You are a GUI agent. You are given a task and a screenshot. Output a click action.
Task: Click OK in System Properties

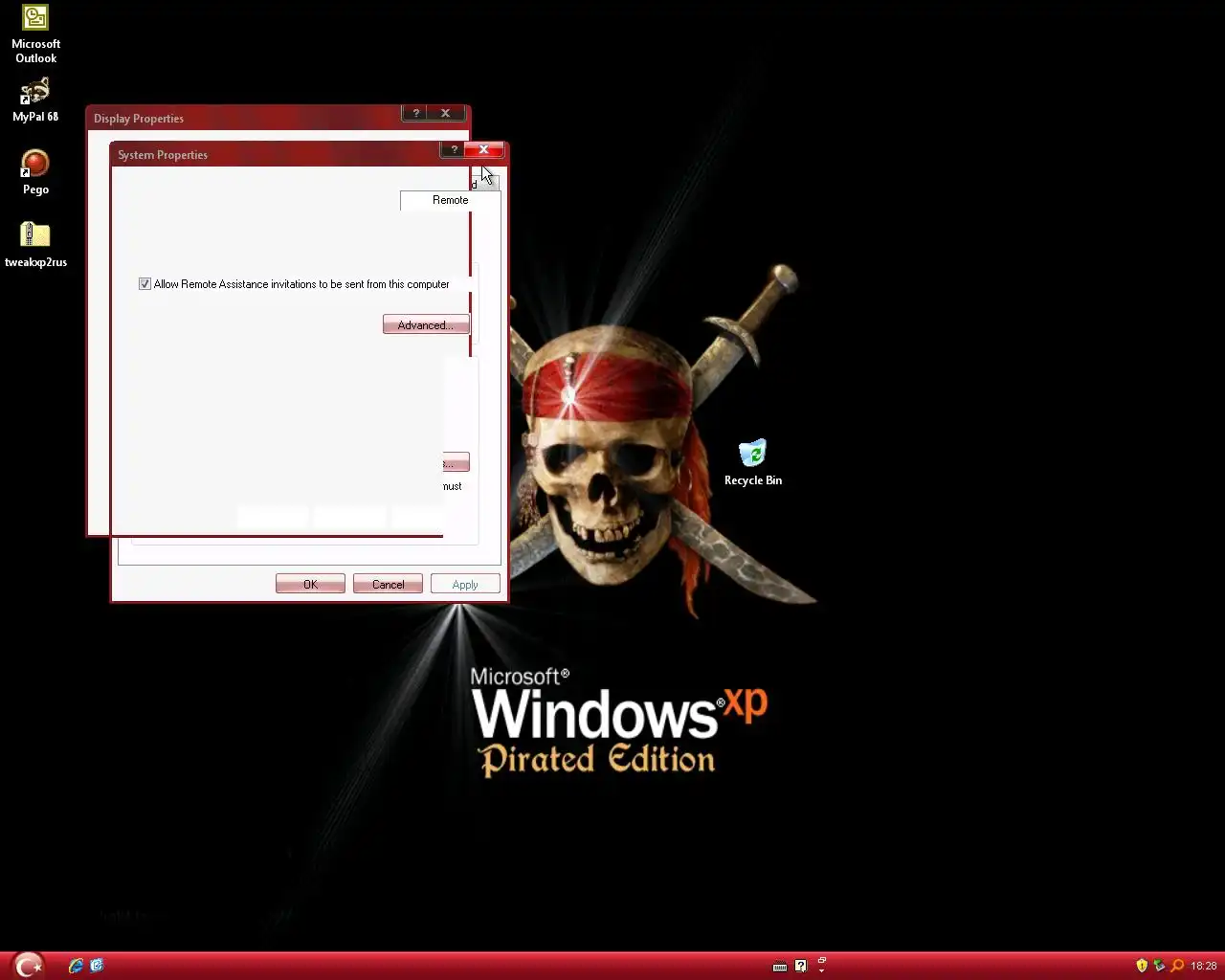point(310,584)
